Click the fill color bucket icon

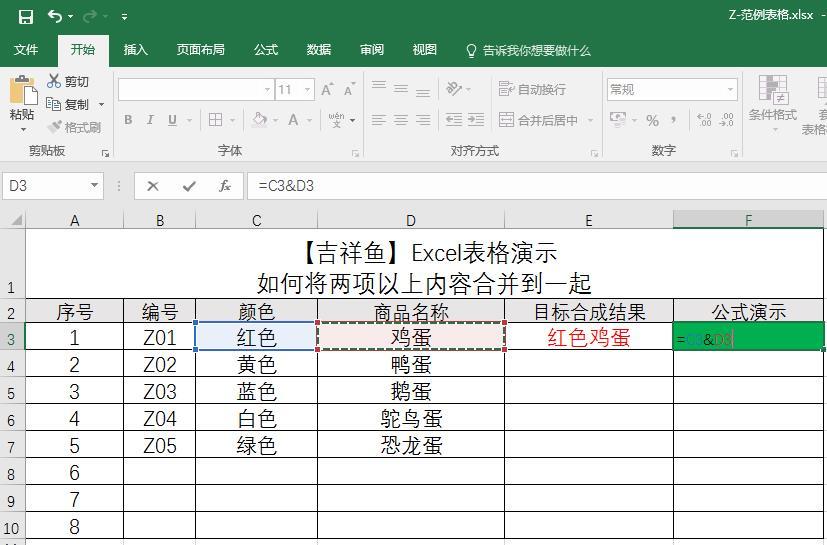click(259, 120)
